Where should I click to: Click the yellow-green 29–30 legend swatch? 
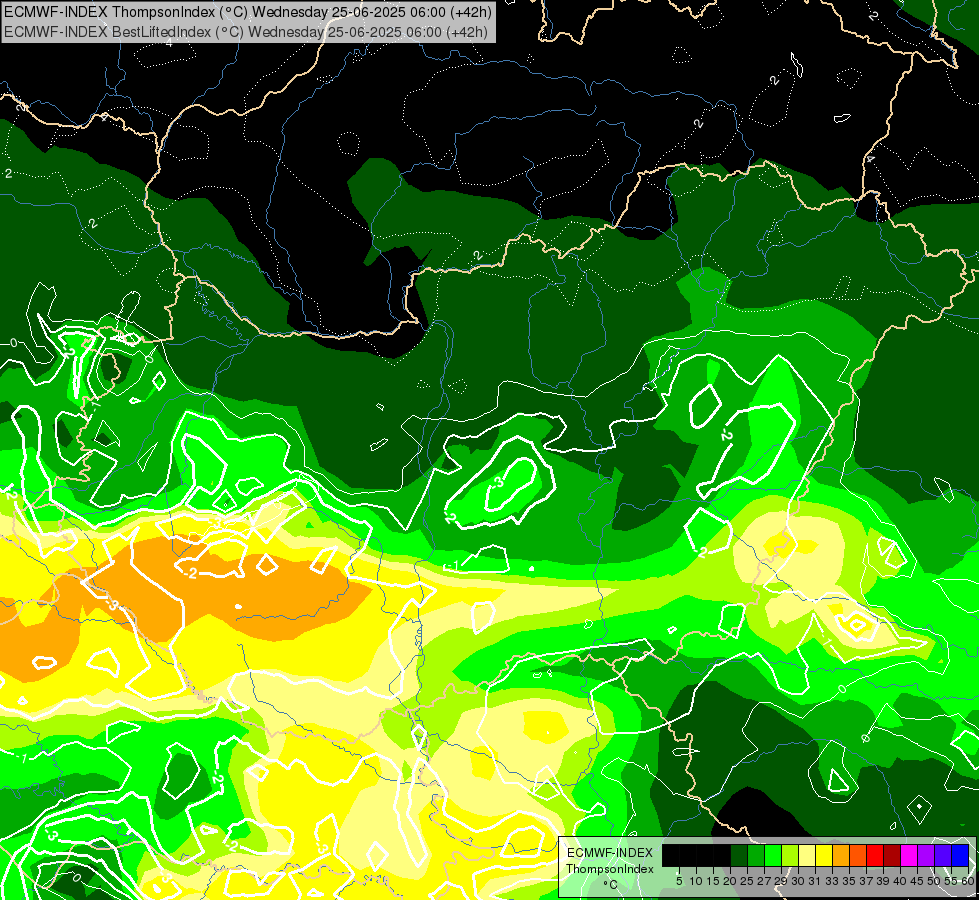790,855
